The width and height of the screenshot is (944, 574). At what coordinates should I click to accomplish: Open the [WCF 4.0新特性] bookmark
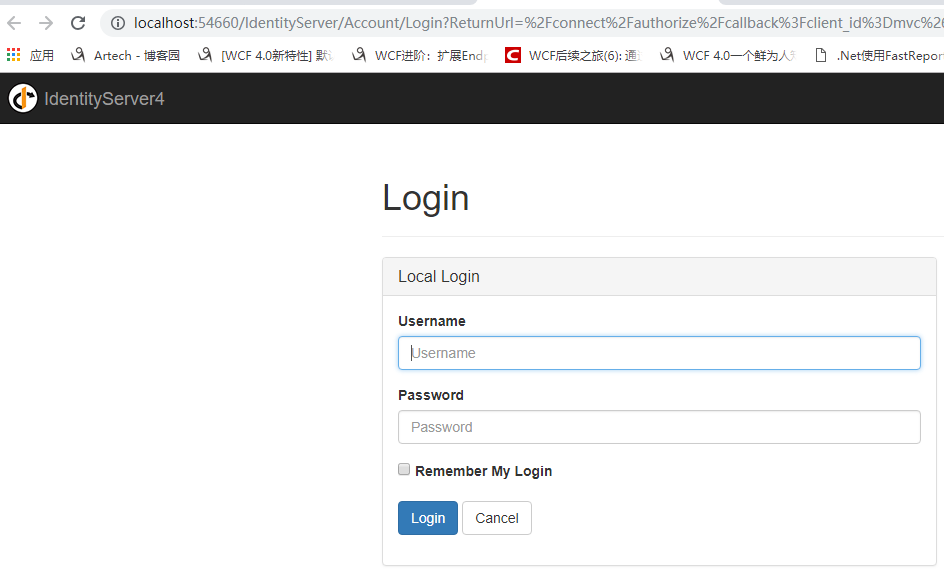tap(266, 55)
